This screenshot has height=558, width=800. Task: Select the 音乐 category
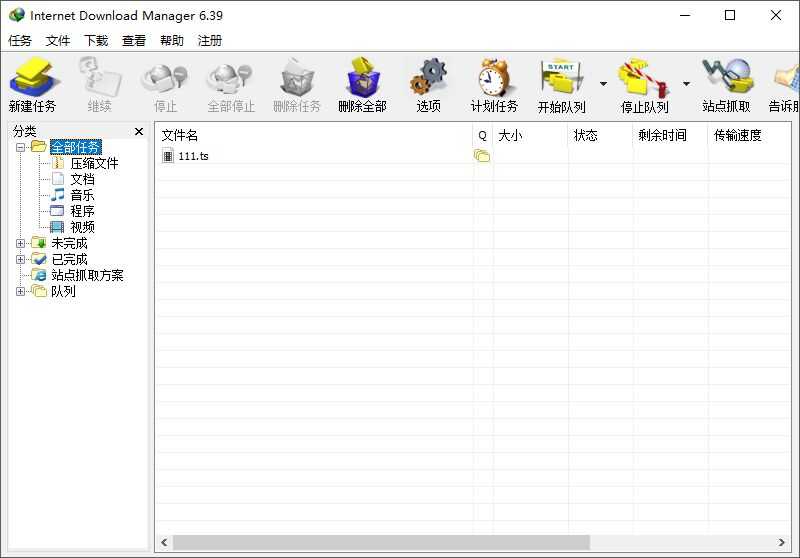(82, 195)
